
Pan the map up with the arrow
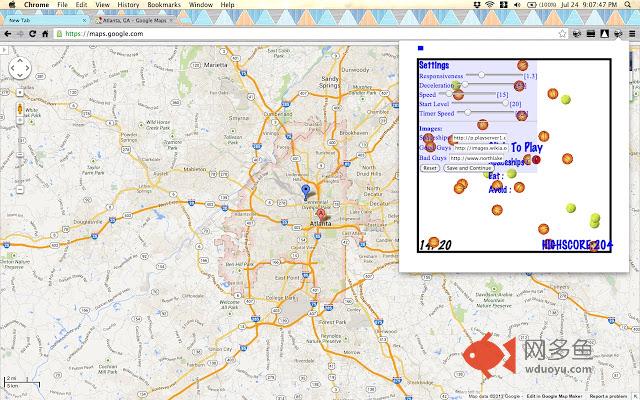click(x=20, y=60)
